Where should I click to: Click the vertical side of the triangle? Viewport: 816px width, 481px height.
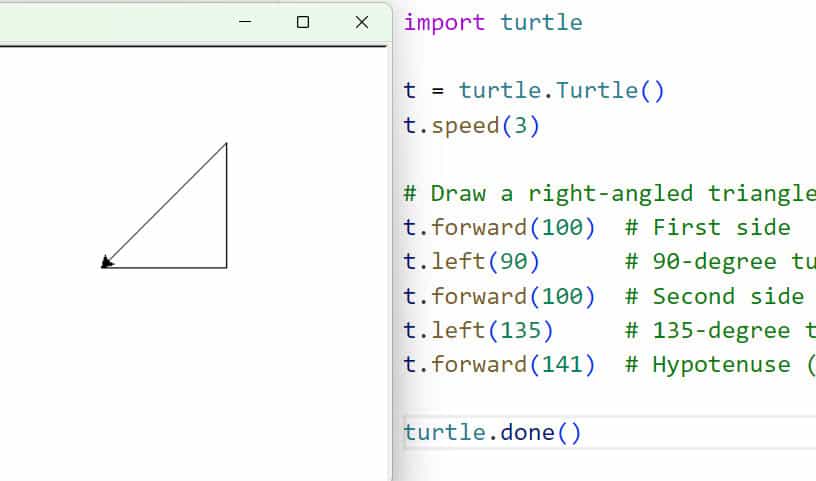[x=227, y=205]
